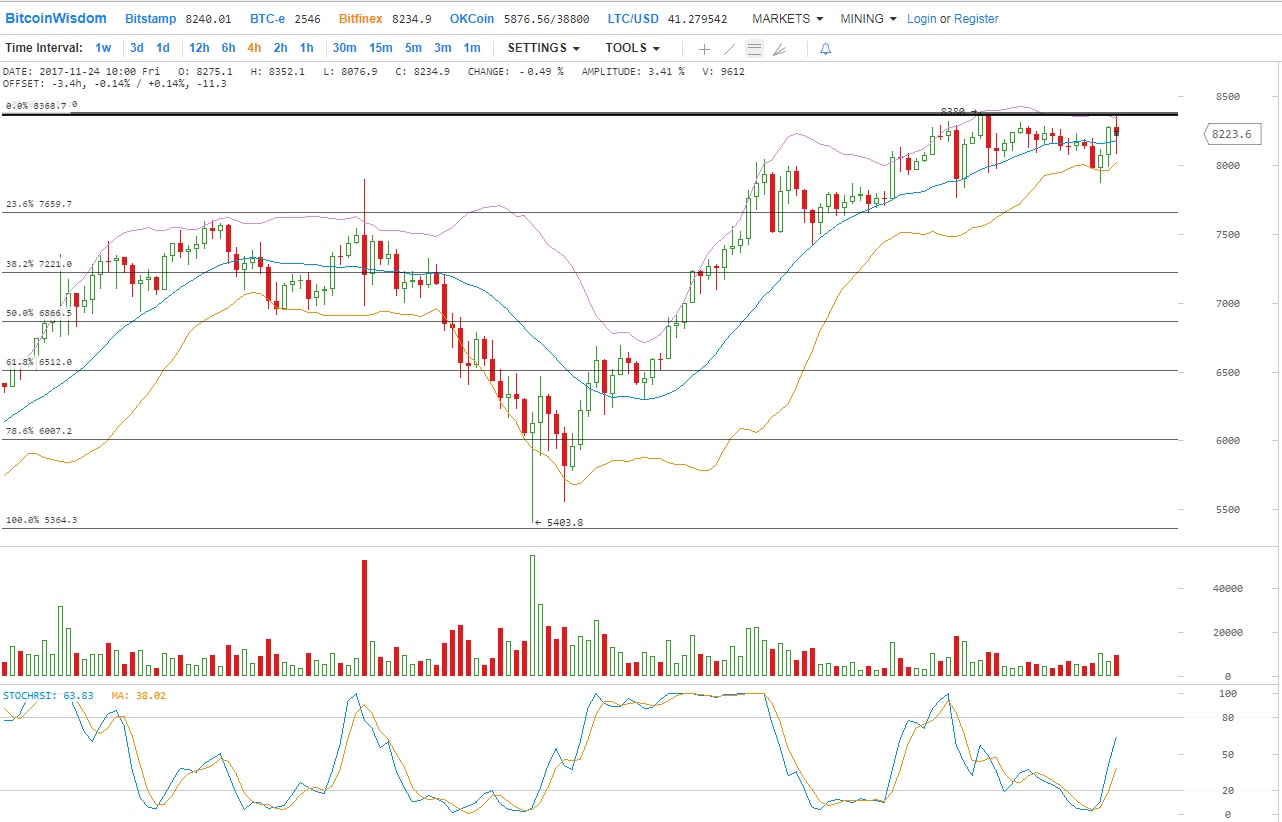Open the MARKETS dropdown menu
The width and height of the screenshot is (1282, 822).
(787, 19)
